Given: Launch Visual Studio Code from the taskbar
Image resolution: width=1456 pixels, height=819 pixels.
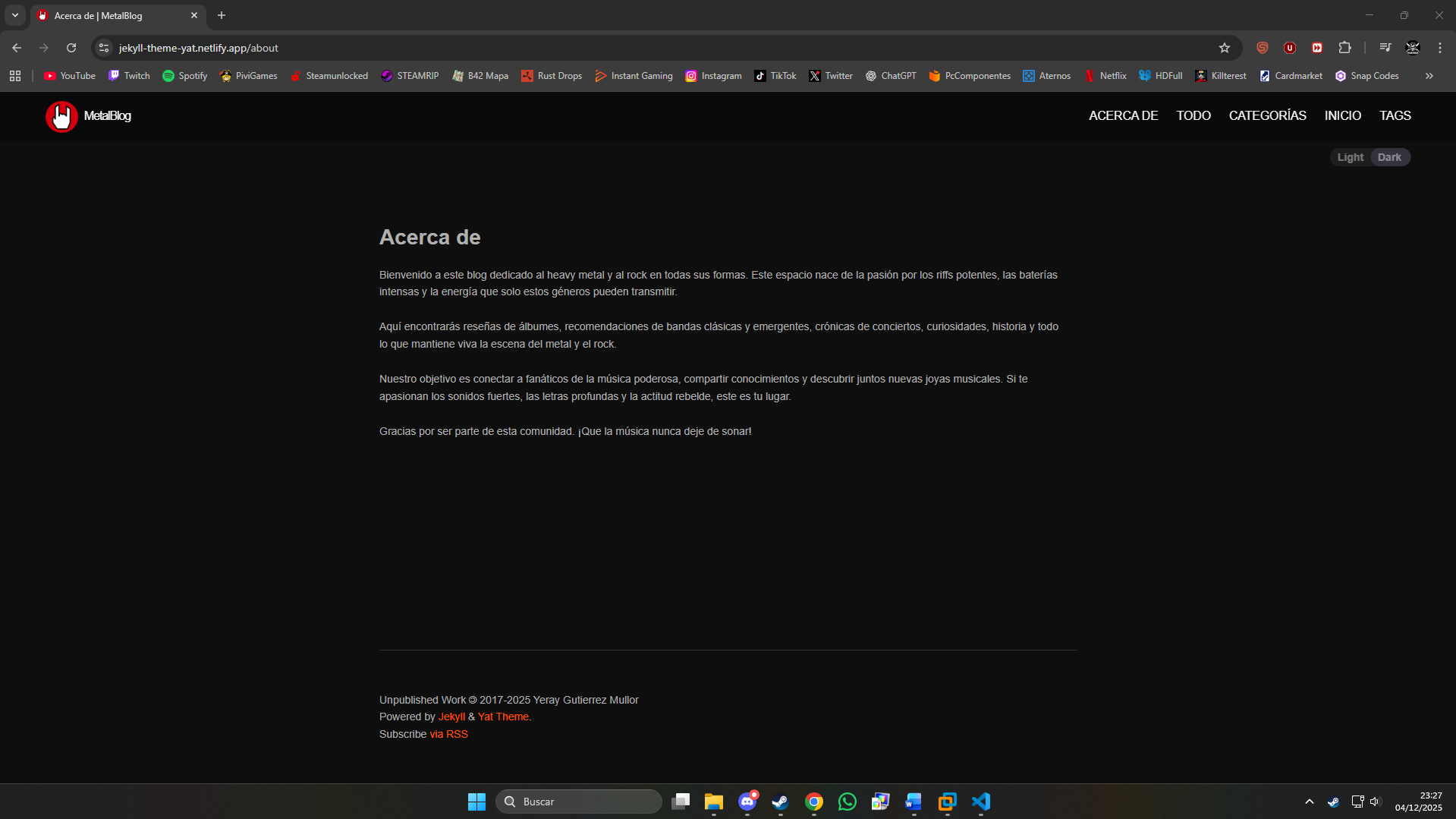Looking at the screenshot, I should 981,802.
